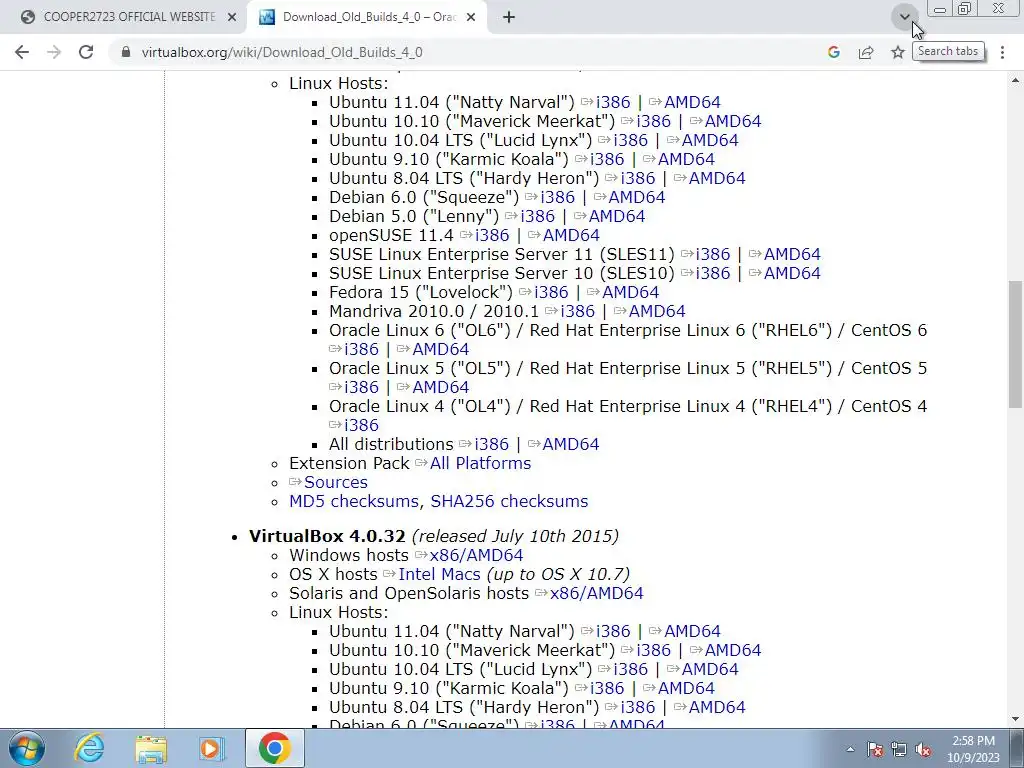Click the Search tabs tooltip label
The width and height of the screenshot is (1024, 768).
(x=948, y=51)
